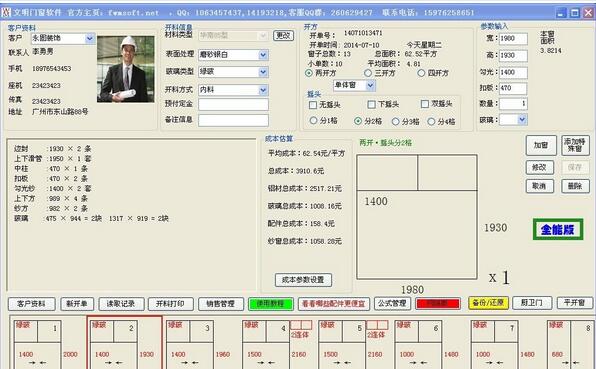
Task: Start a 新开单
Action: click(x=77, y=304)
